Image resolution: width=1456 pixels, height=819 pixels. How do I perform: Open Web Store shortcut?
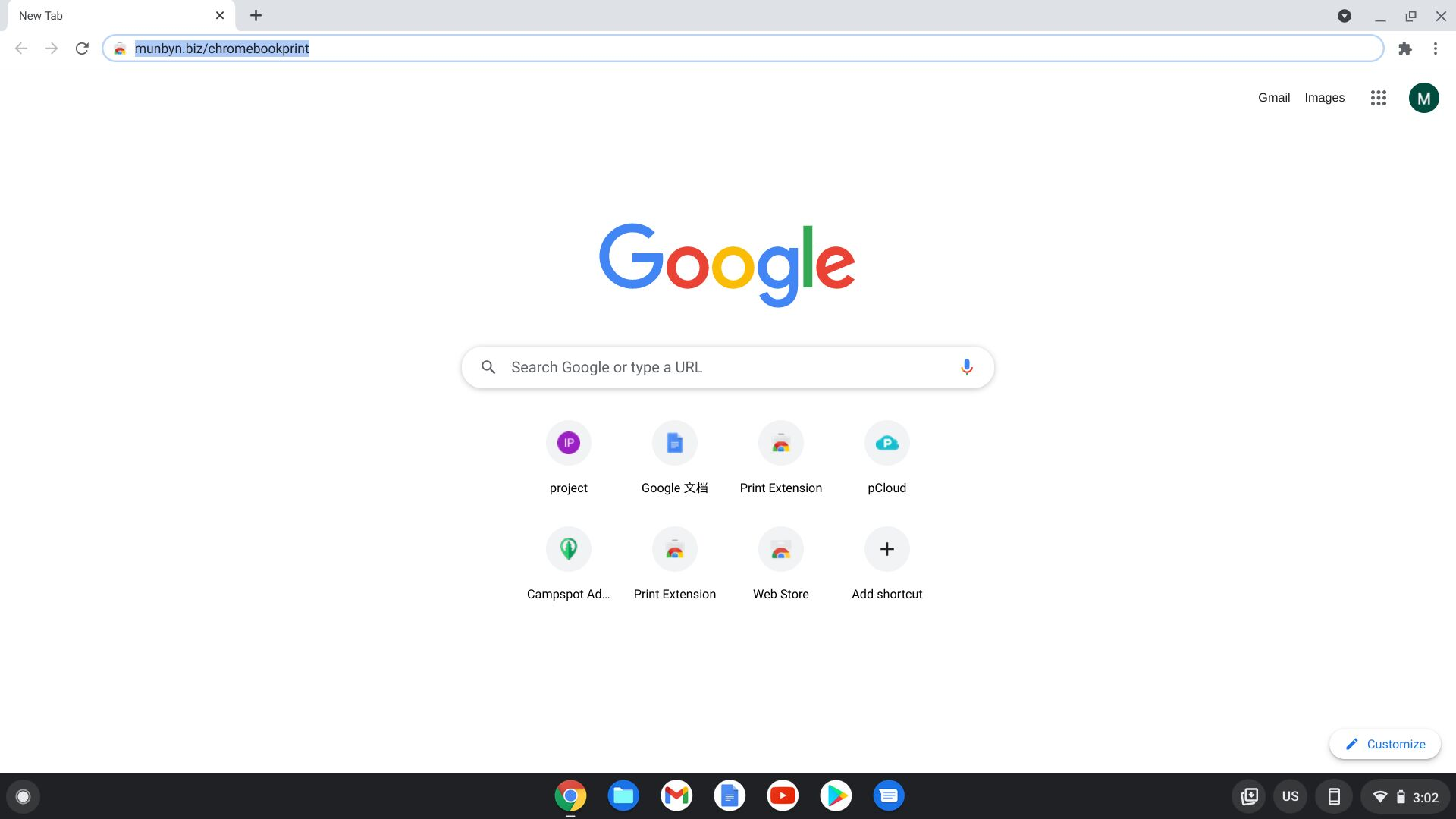pyautogui.click(x=780, y=548)
